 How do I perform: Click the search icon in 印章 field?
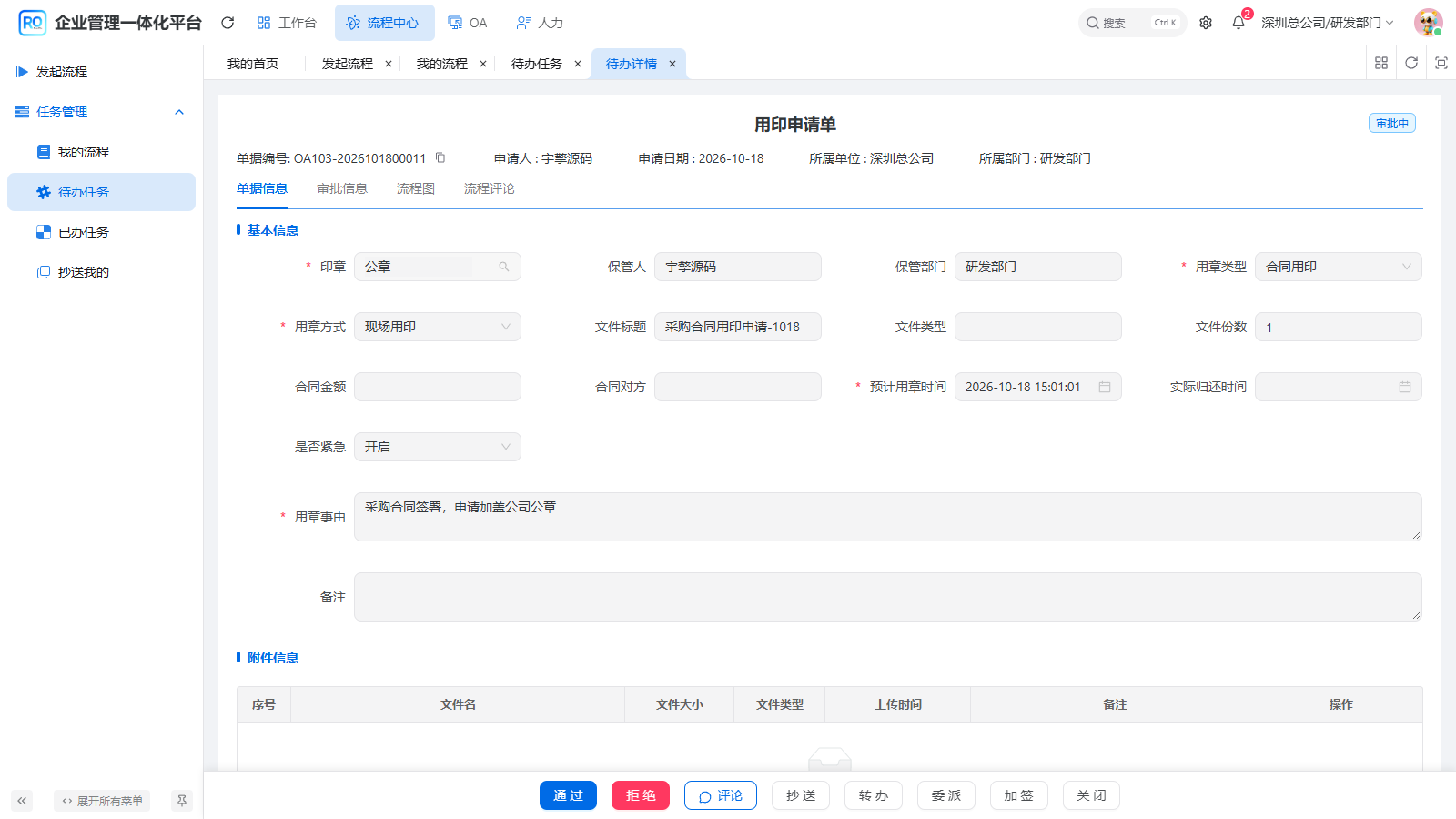click(x=503, y=267)
